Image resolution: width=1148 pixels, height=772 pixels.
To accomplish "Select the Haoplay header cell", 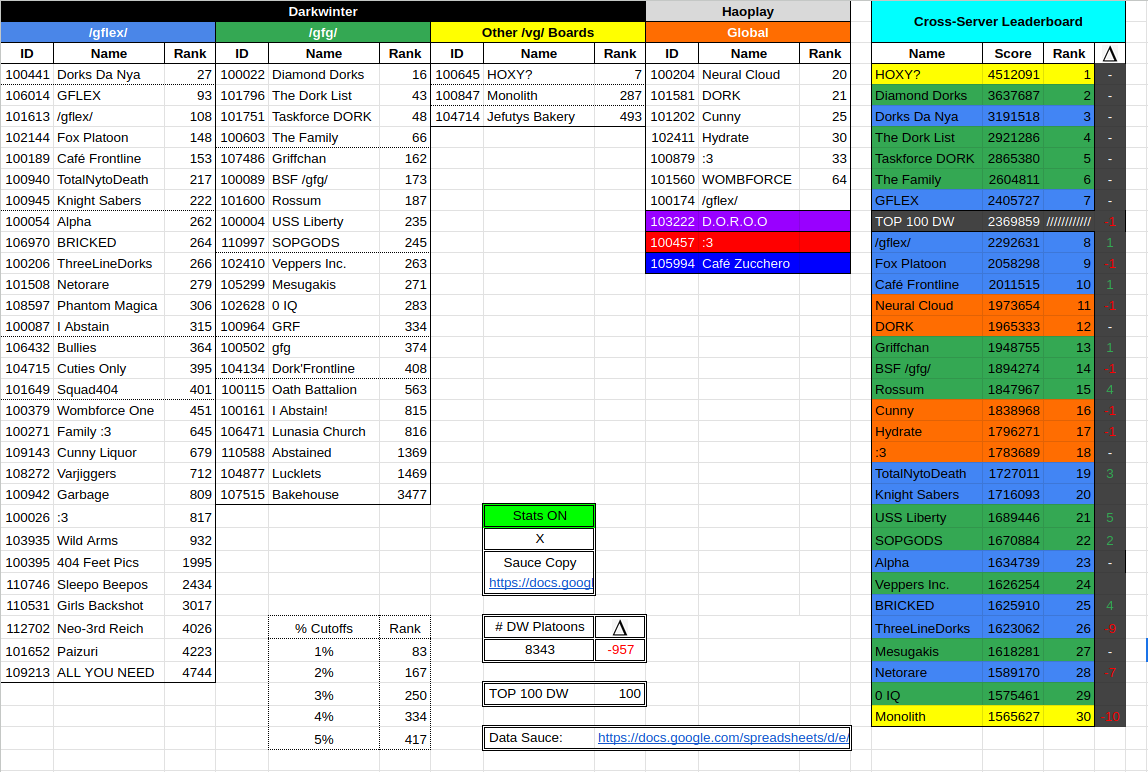I will [x=748, y=11].
